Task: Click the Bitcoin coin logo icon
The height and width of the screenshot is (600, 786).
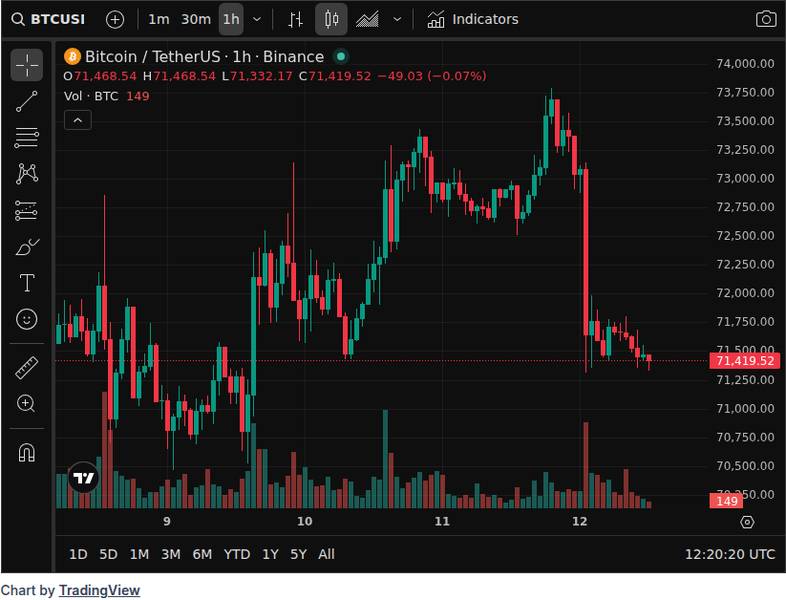Action: click(x=72, y=57)
